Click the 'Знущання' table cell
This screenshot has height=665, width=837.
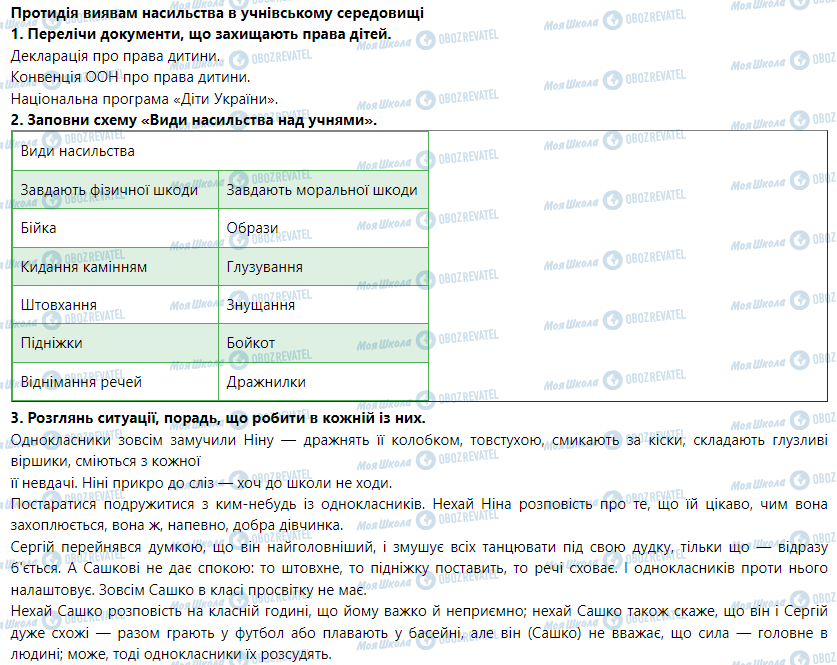260,305
